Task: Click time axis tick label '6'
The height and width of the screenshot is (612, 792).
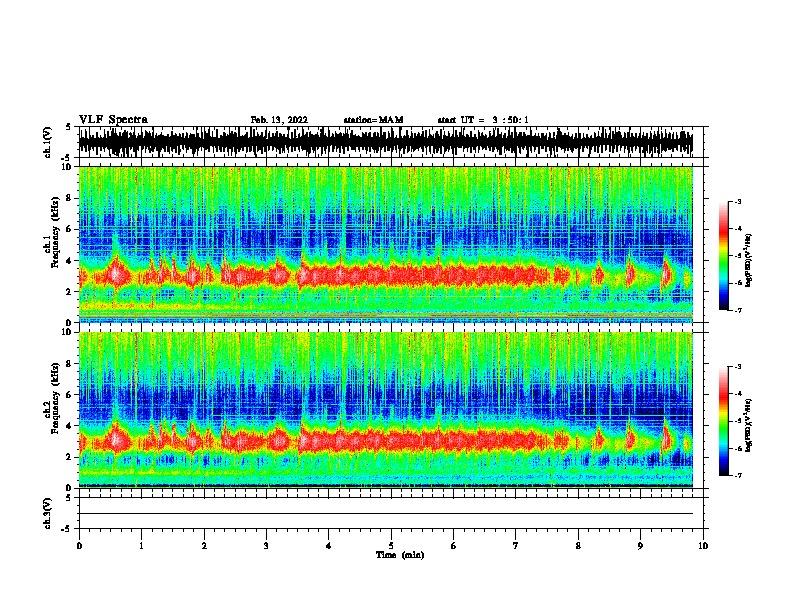Action: tap(454, 546)
